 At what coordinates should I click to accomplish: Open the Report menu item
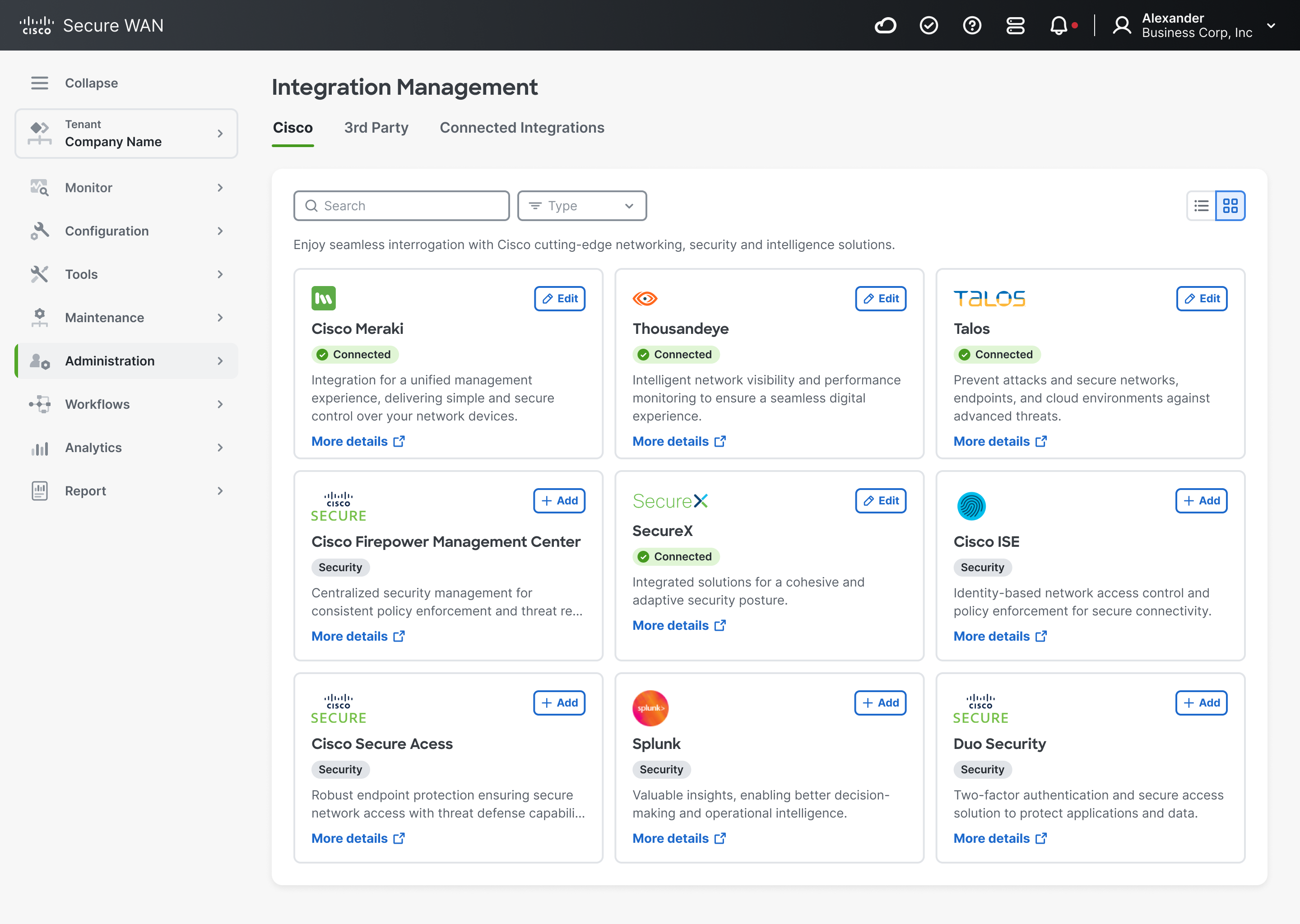[x=126, y=491]
